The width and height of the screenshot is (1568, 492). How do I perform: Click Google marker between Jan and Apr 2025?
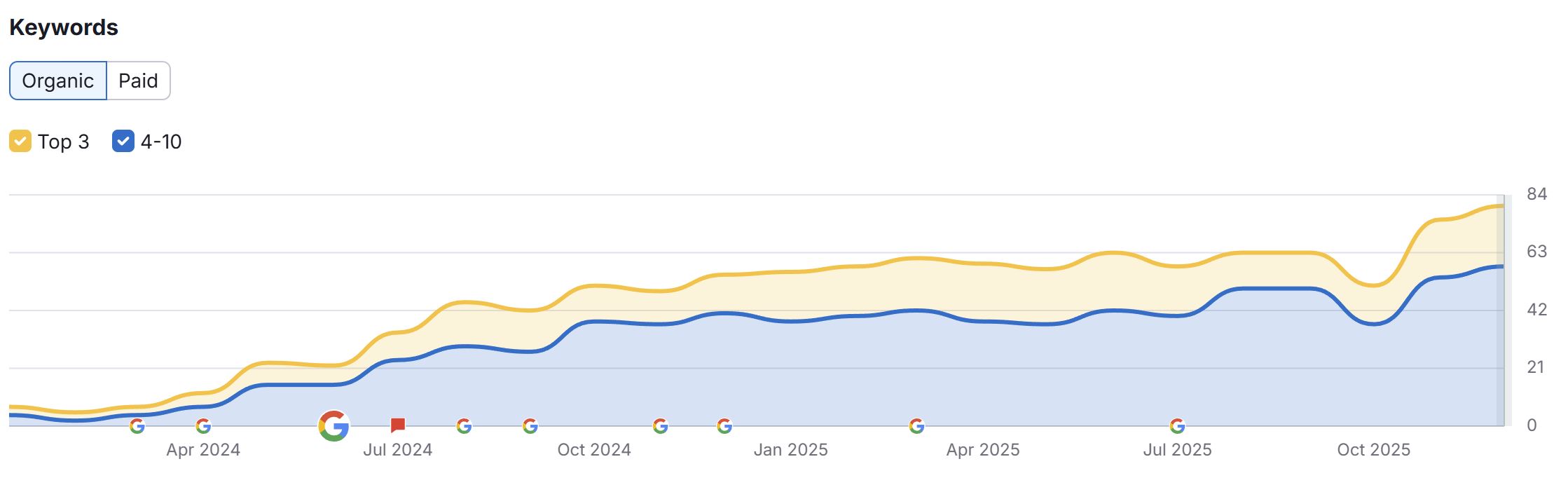point(916,425)
